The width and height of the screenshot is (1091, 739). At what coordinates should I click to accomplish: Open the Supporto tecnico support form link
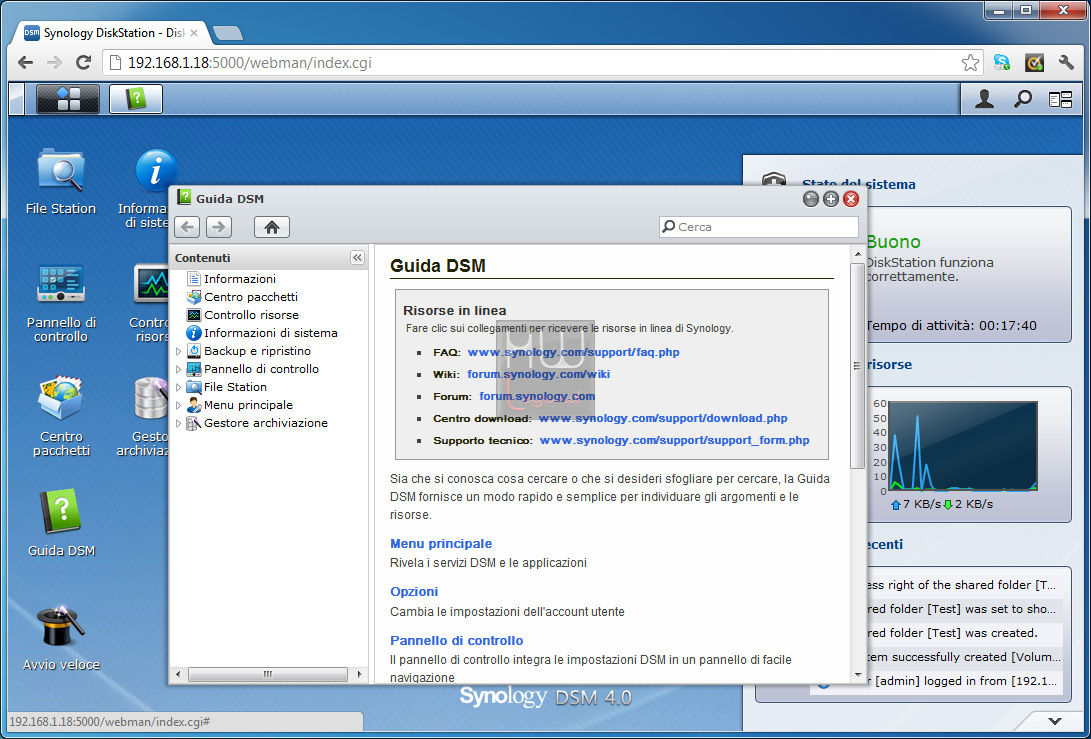tap(674, 440)
